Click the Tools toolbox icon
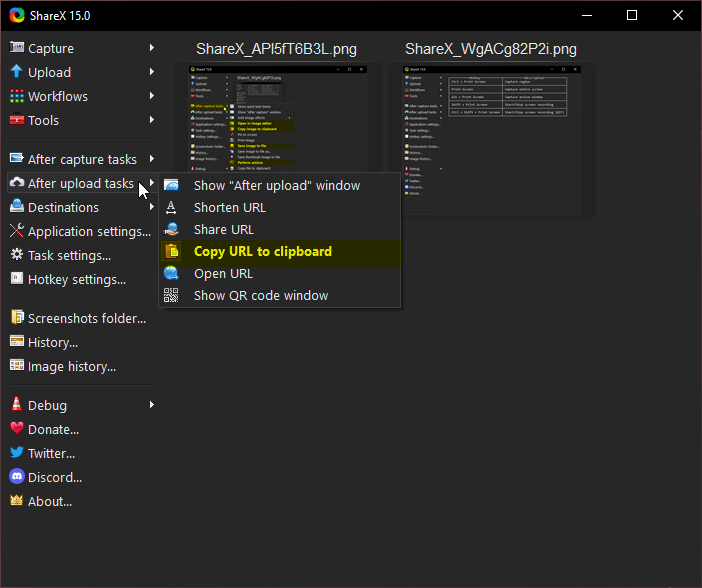 point(17,120)
